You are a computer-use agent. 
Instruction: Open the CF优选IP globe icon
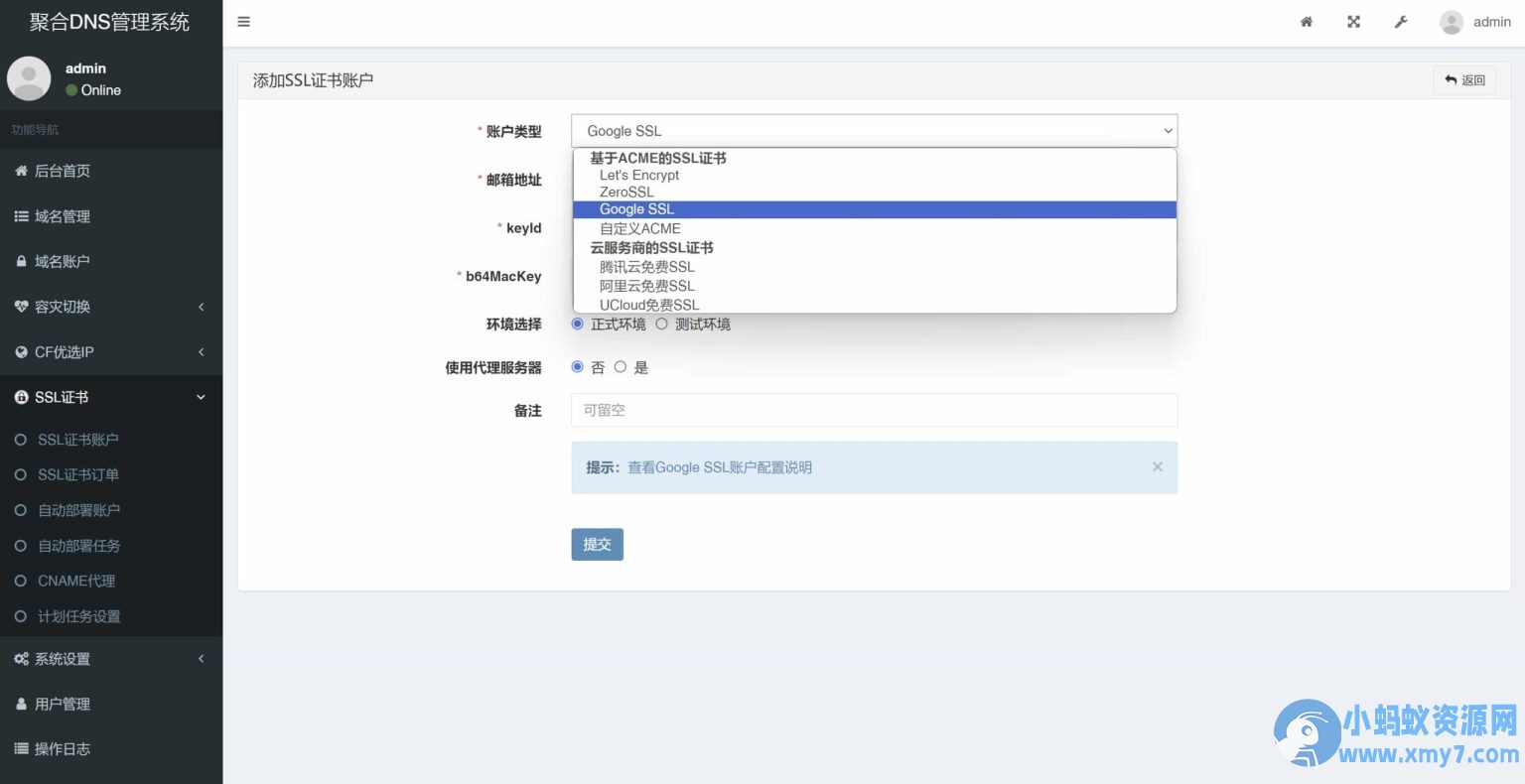tap(21, 352)
